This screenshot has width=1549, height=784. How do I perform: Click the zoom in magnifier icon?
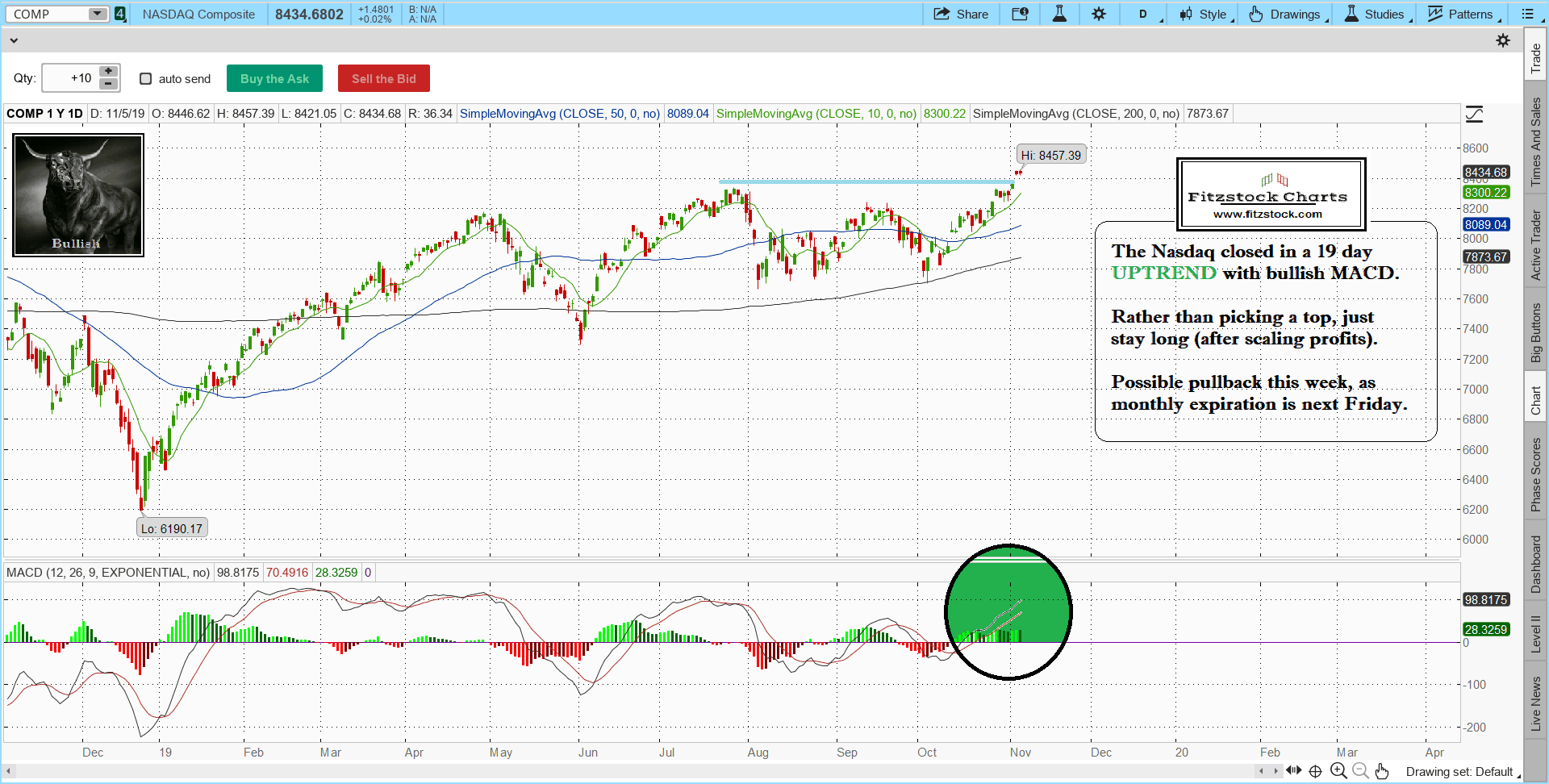coord(1338,771)
